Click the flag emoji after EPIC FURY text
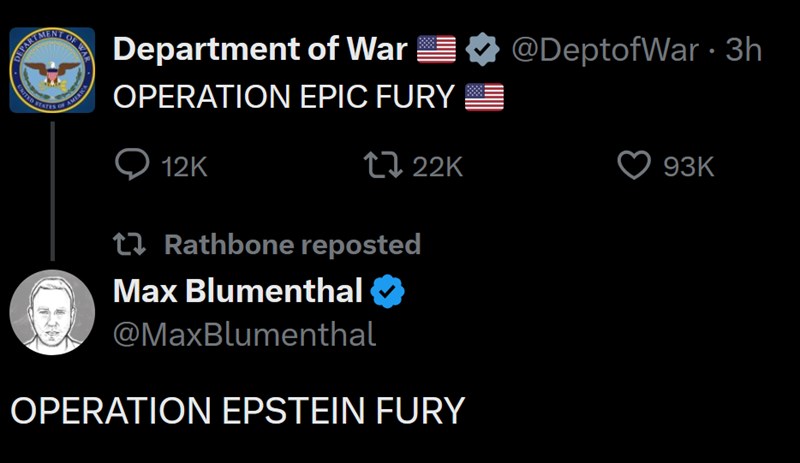This screenshot has height=463, width=800. (484, 97)
